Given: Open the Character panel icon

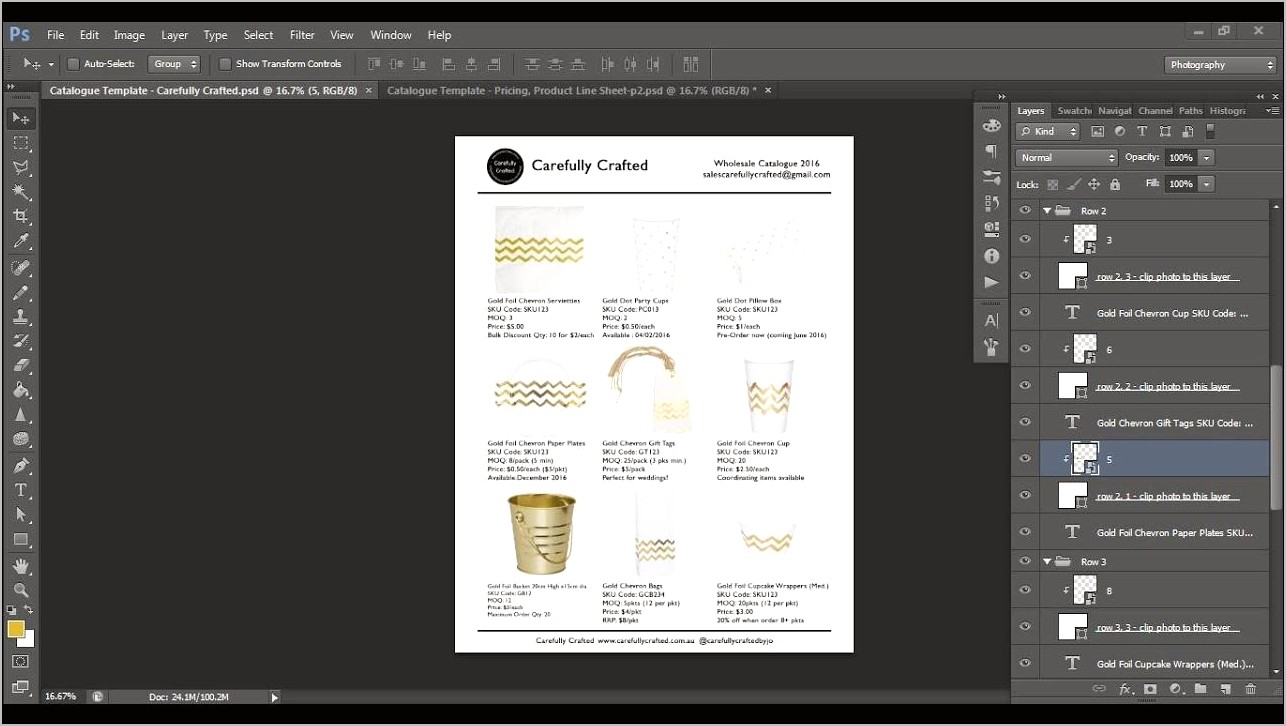Looking at the screenshot, I should 991,321.
